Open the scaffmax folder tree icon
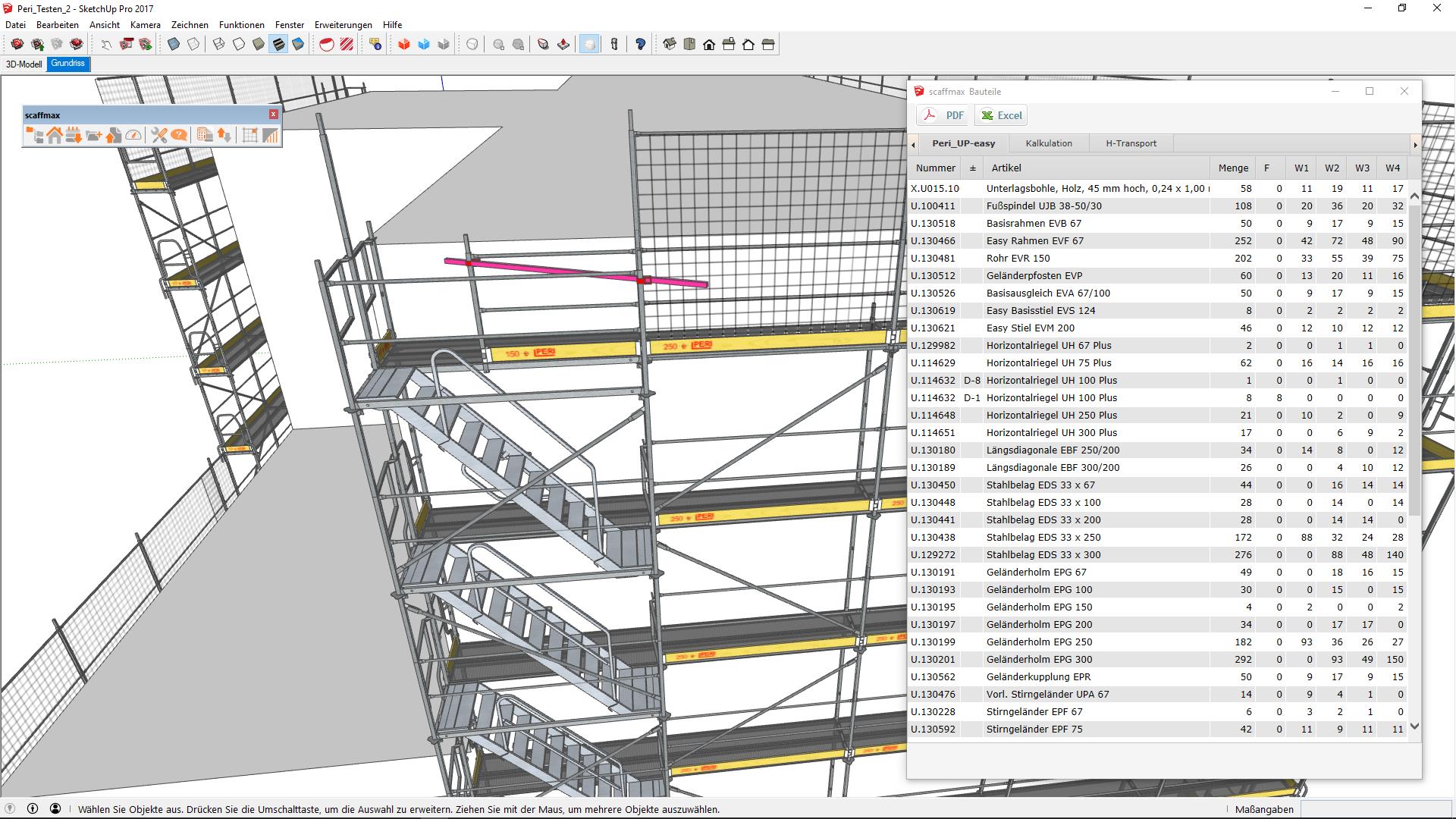Viewport: 1456px width, 819px height. [35, 136]
